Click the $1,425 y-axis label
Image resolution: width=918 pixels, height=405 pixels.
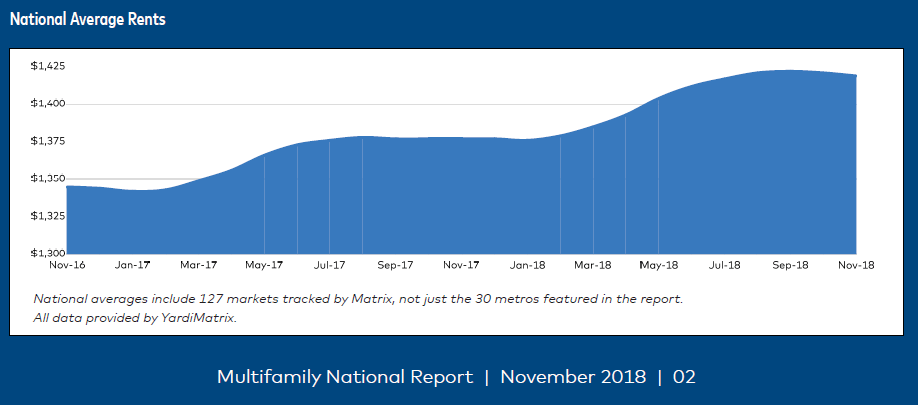[48, 66]
